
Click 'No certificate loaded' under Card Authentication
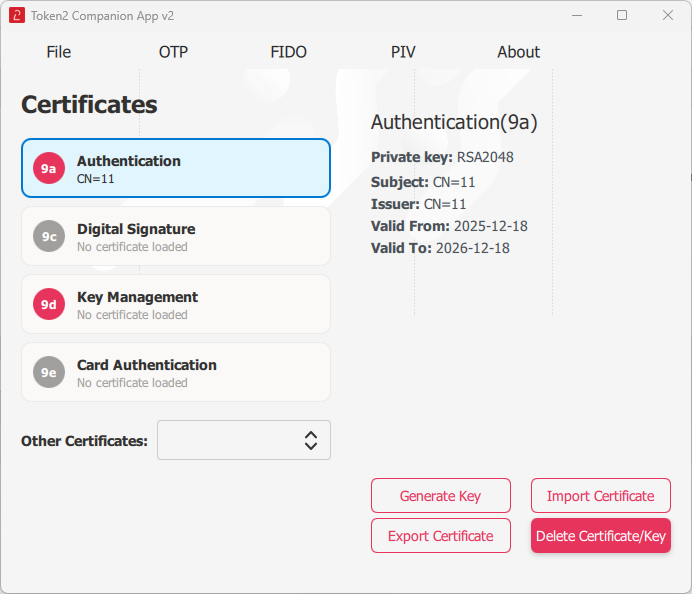[132, 383]
